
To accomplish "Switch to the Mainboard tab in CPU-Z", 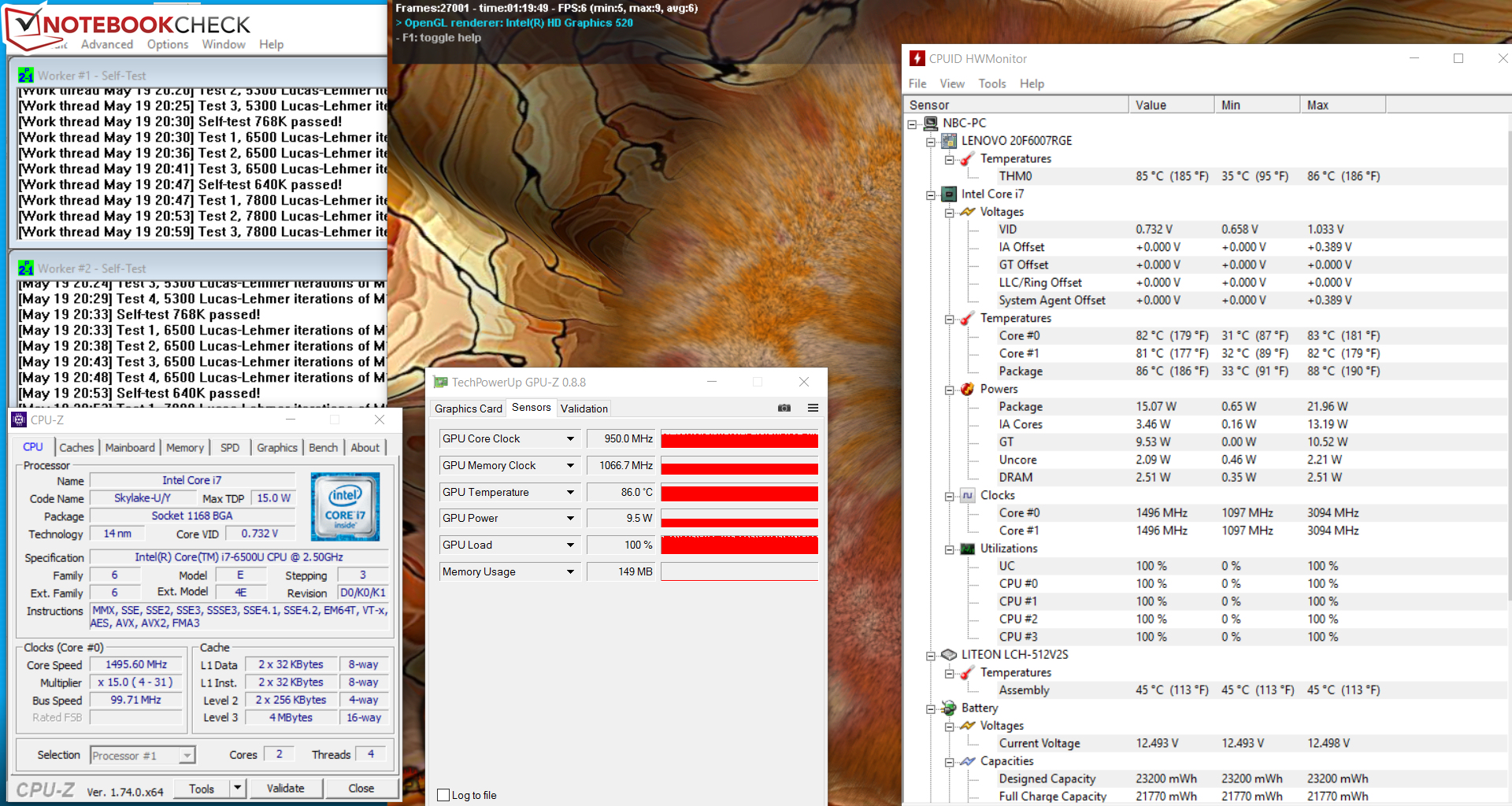I will click(130, 447).
